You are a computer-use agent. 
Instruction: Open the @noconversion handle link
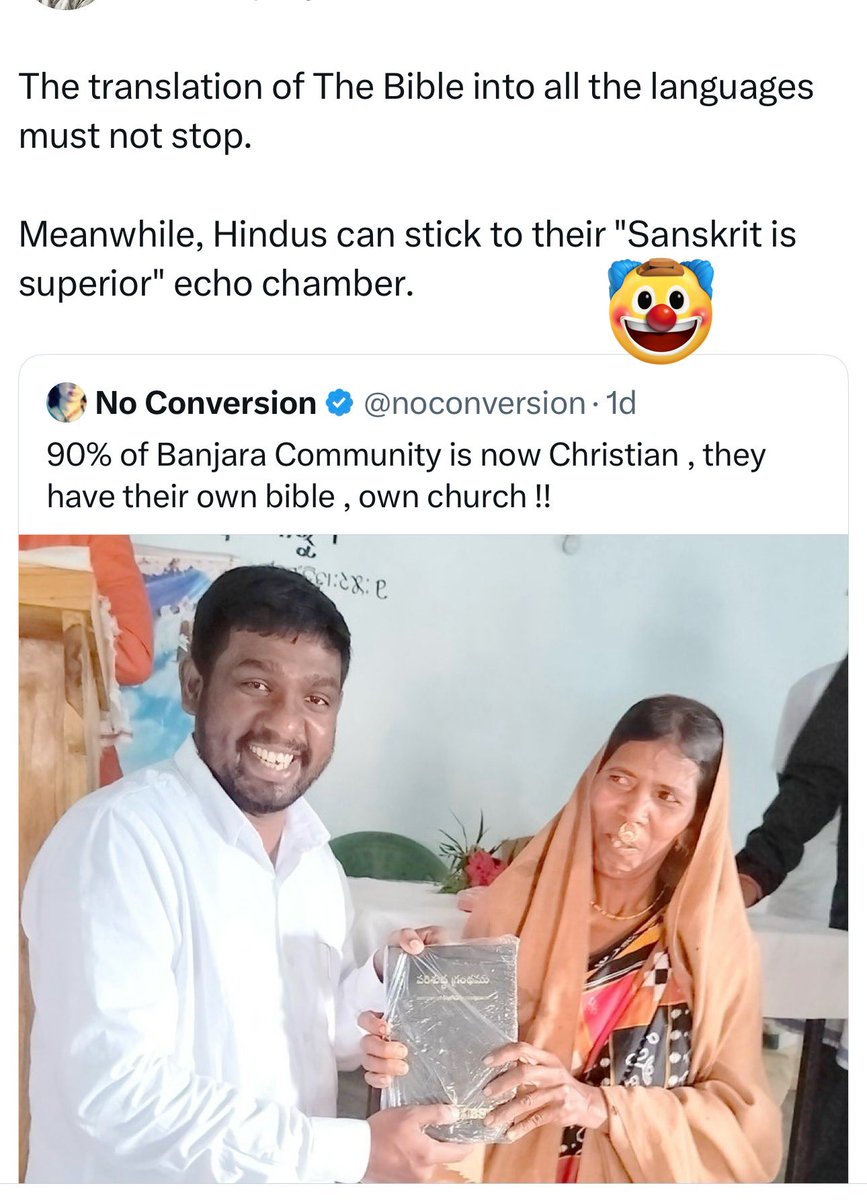(472, 404)
